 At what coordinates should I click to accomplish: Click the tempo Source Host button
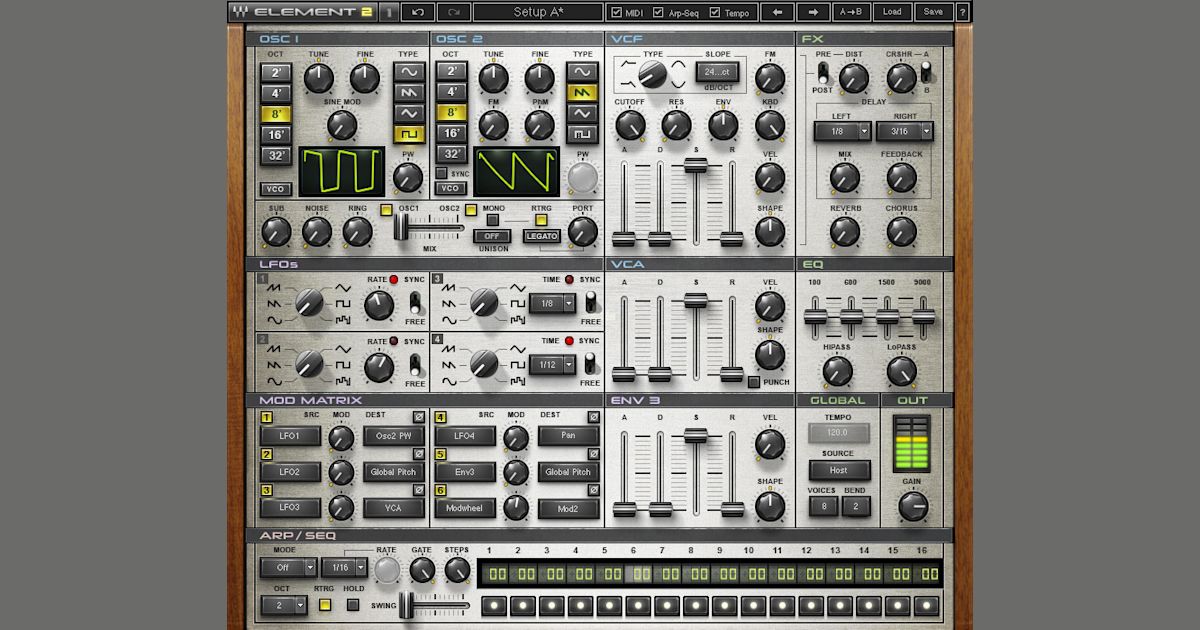coord(839,469)
